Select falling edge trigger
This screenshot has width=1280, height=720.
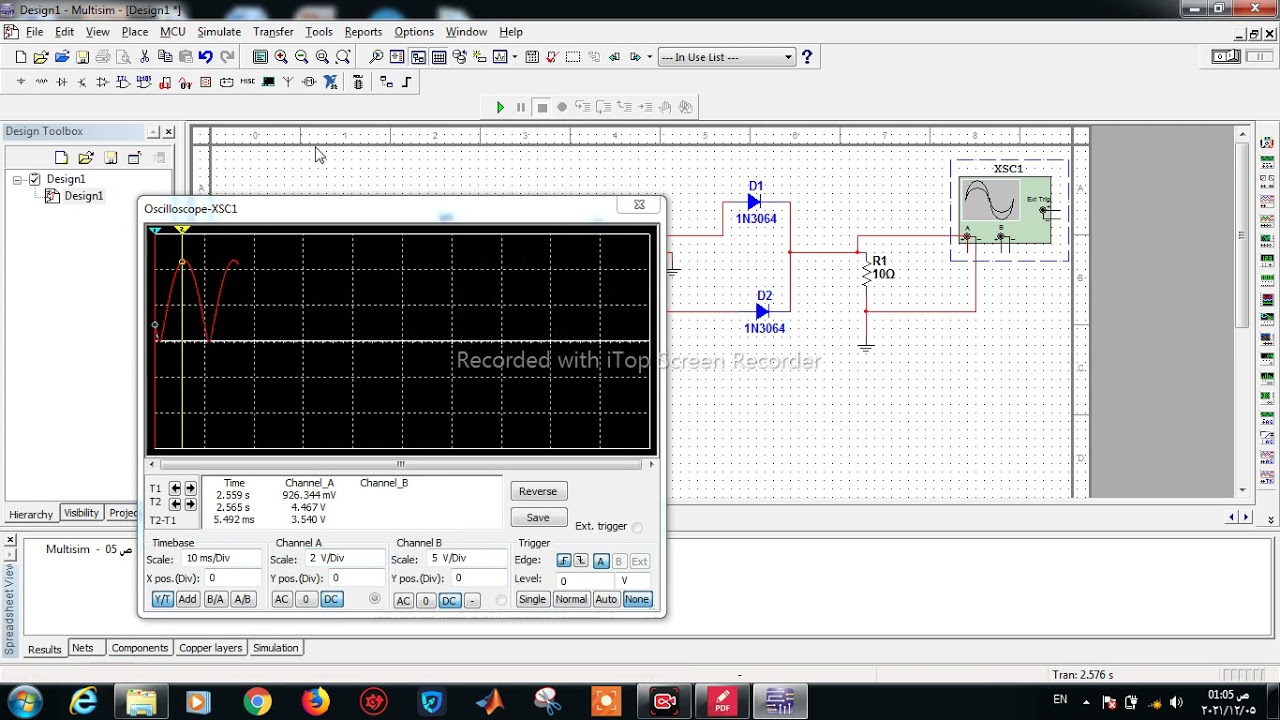[580, 561]
